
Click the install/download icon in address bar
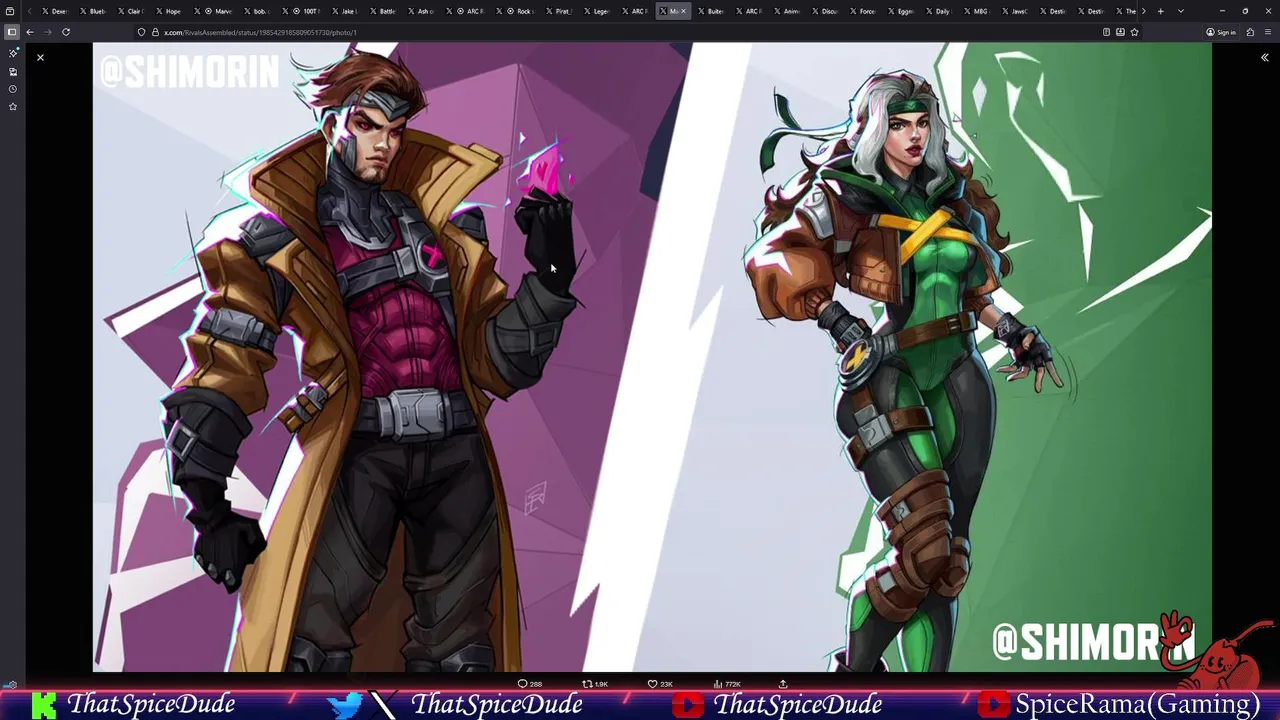click(x=1120, y=32)
